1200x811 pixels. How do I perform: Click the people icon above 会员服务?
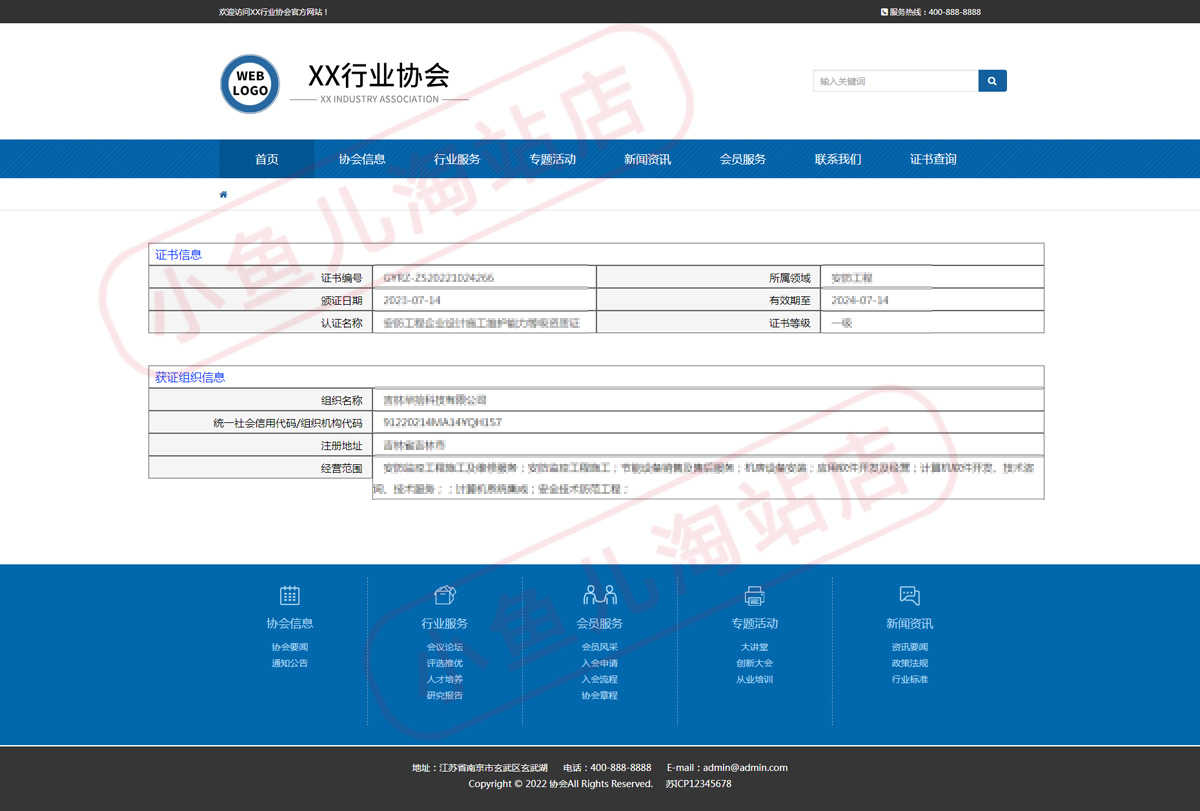pos(600,595)
